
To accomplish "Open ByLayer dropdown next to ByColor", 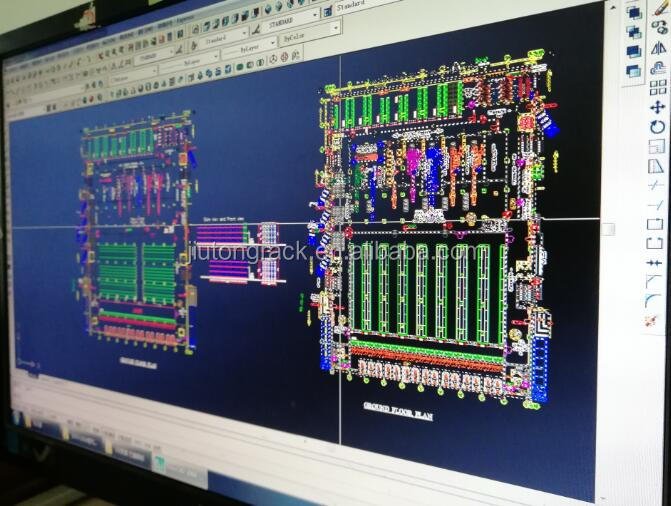I will [x=250, y=48].
